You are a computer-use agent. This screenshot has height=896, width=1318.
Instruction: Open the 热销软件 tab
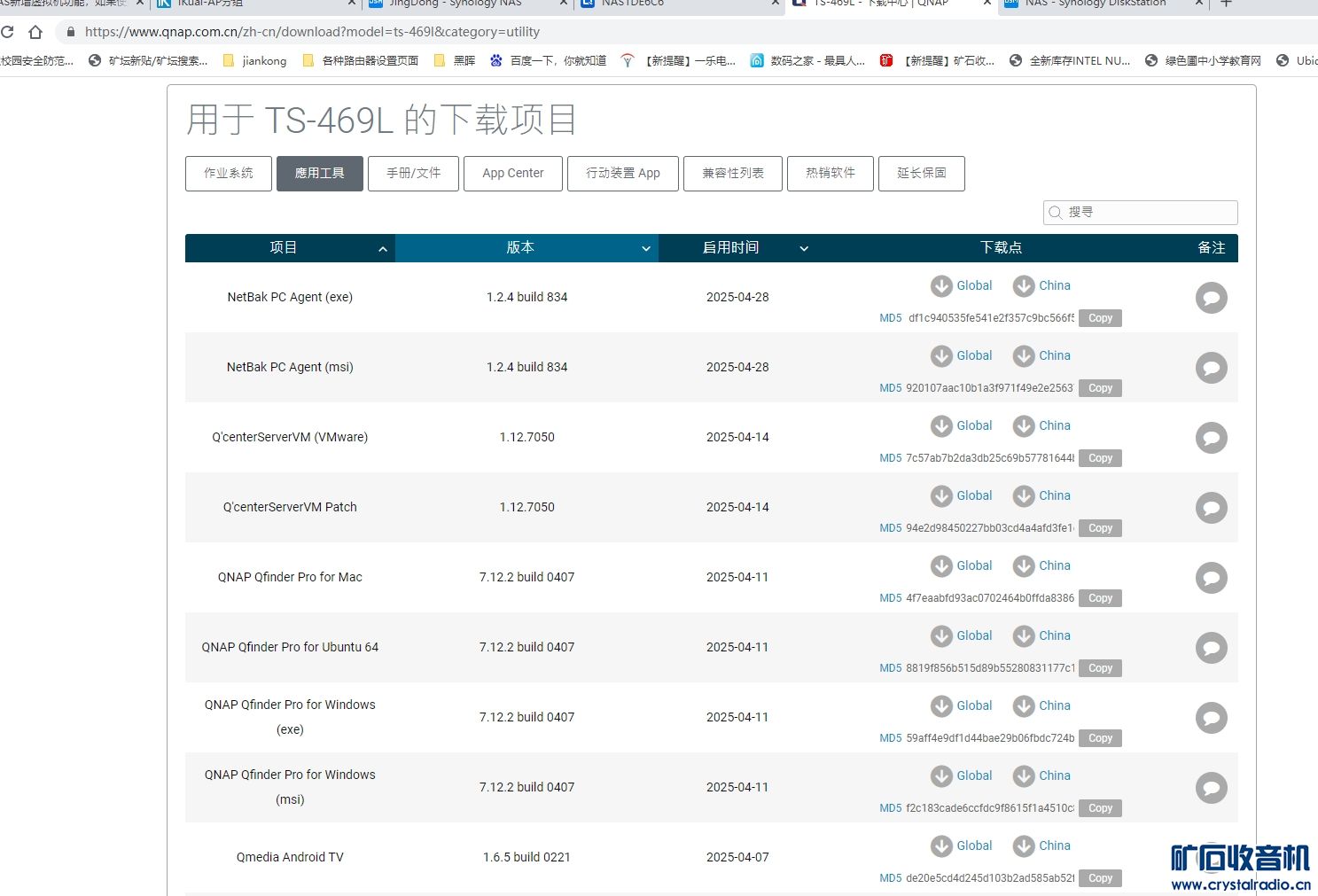tap(831, 174)
